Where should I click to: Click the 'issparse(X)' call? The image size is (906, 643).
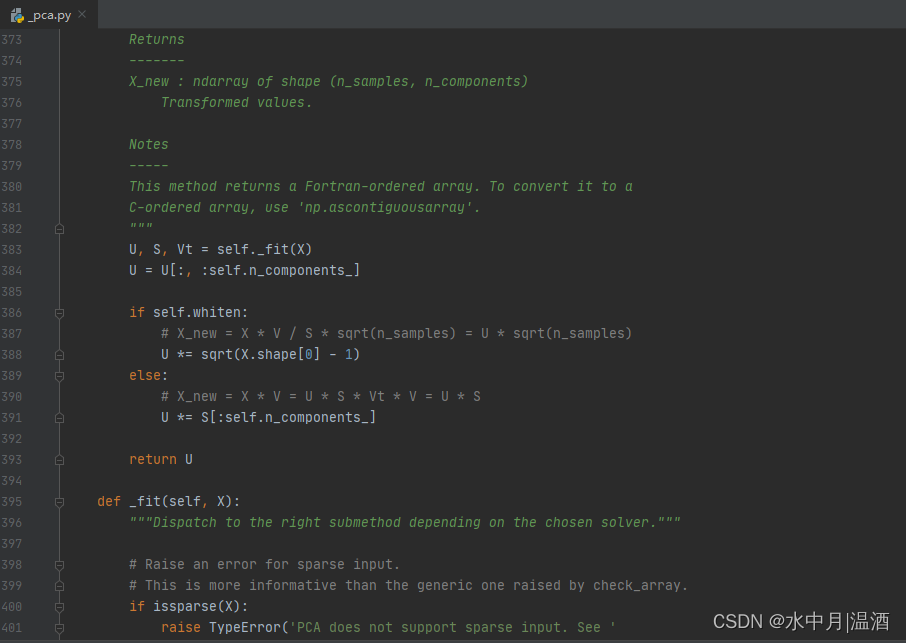(x=196, y=606)
